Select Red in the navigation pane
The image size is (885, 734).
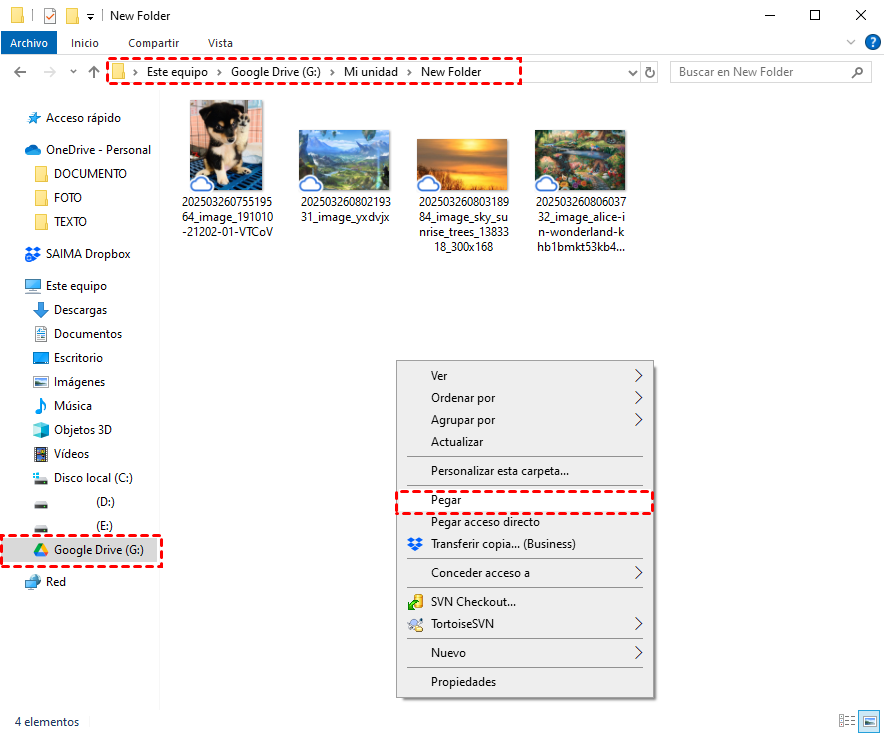click(x=46, y=582)
